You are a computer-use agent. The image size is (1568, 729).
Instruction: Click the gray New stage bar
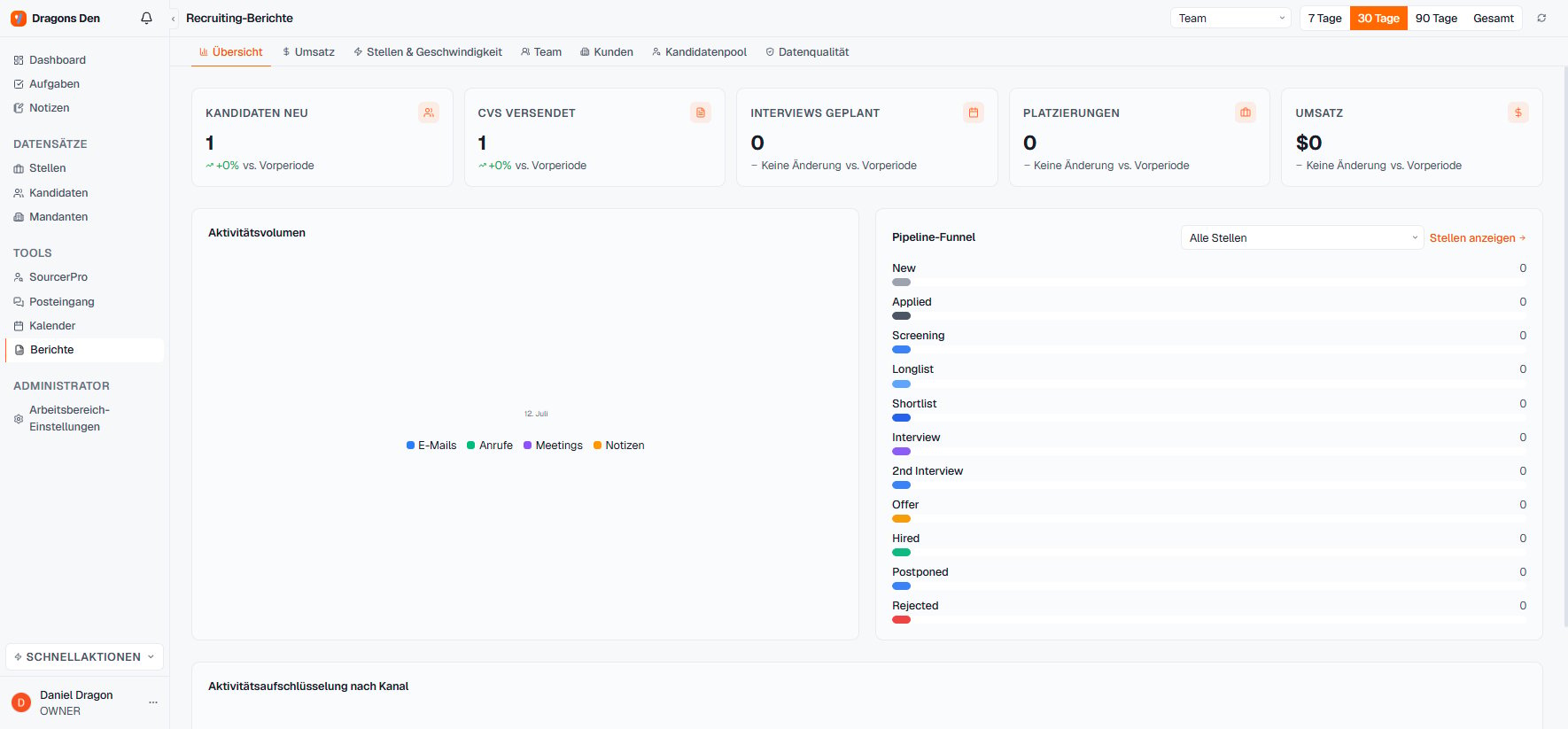901,283
